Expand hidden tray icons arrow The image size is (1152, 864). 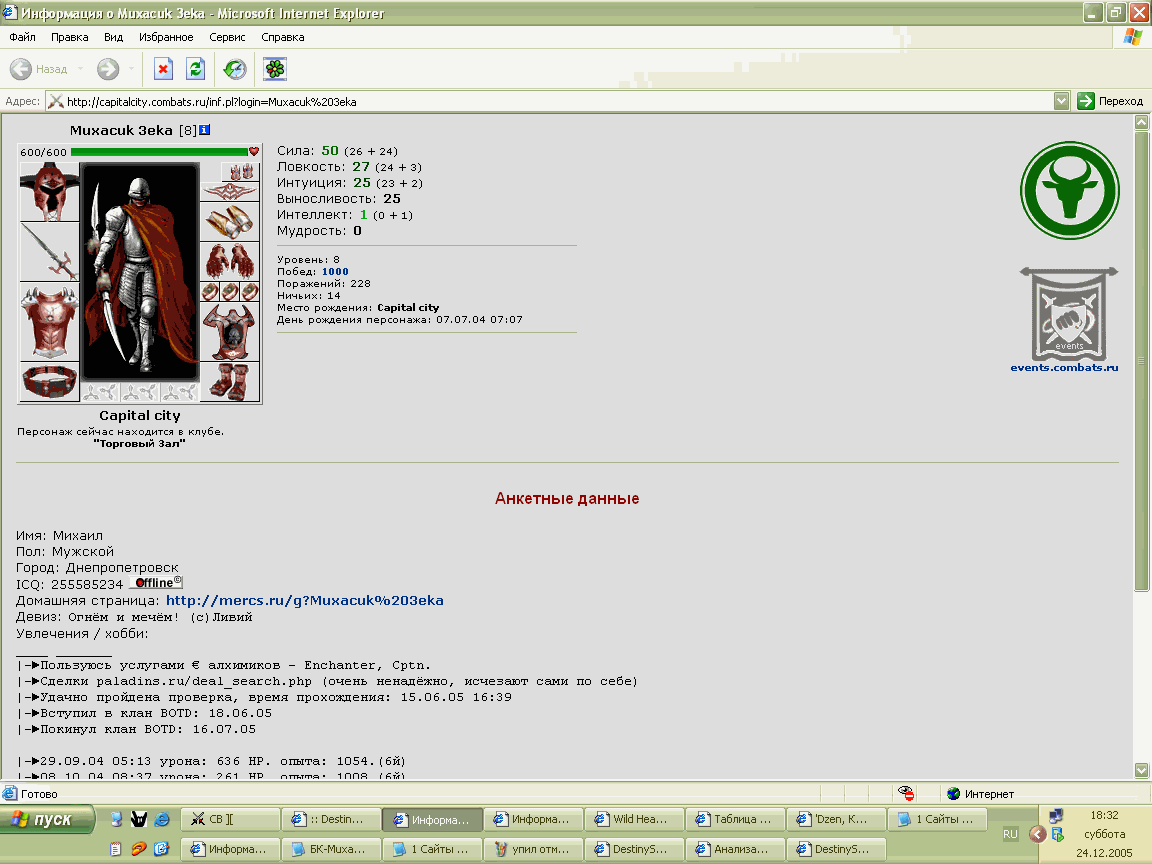coord(1037,834)
